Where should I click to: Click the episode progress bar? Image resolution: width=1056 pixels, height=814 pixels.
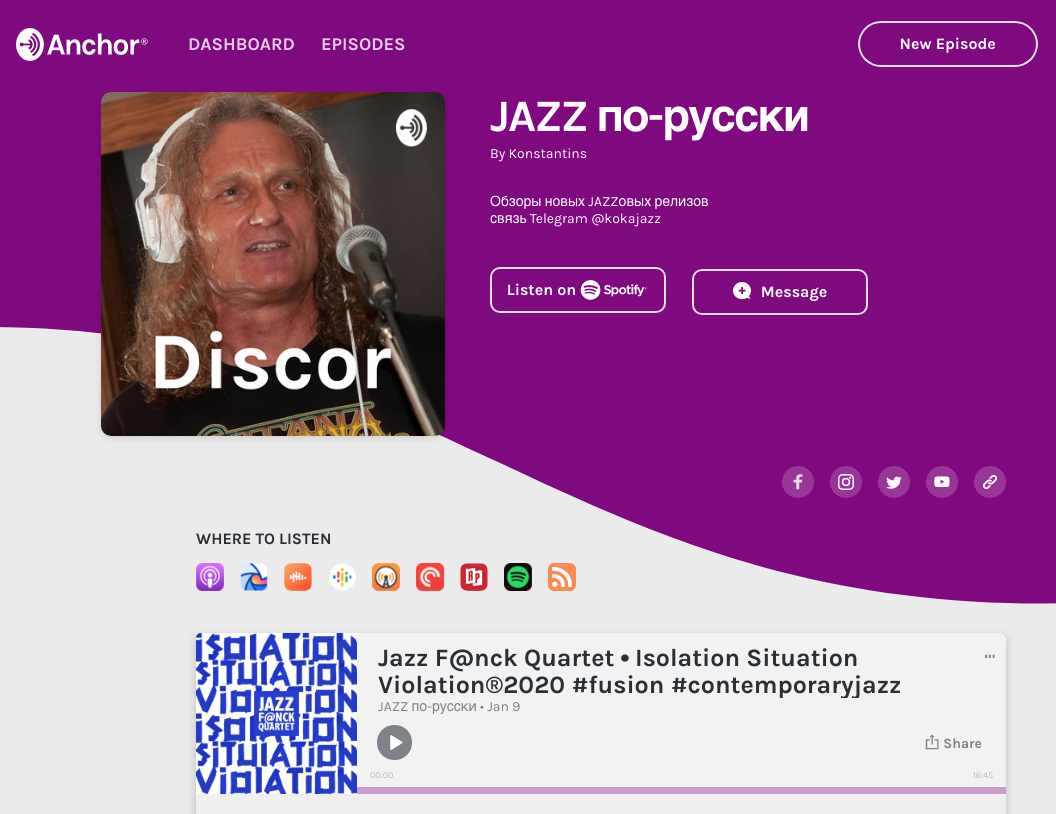pos(682,790)
